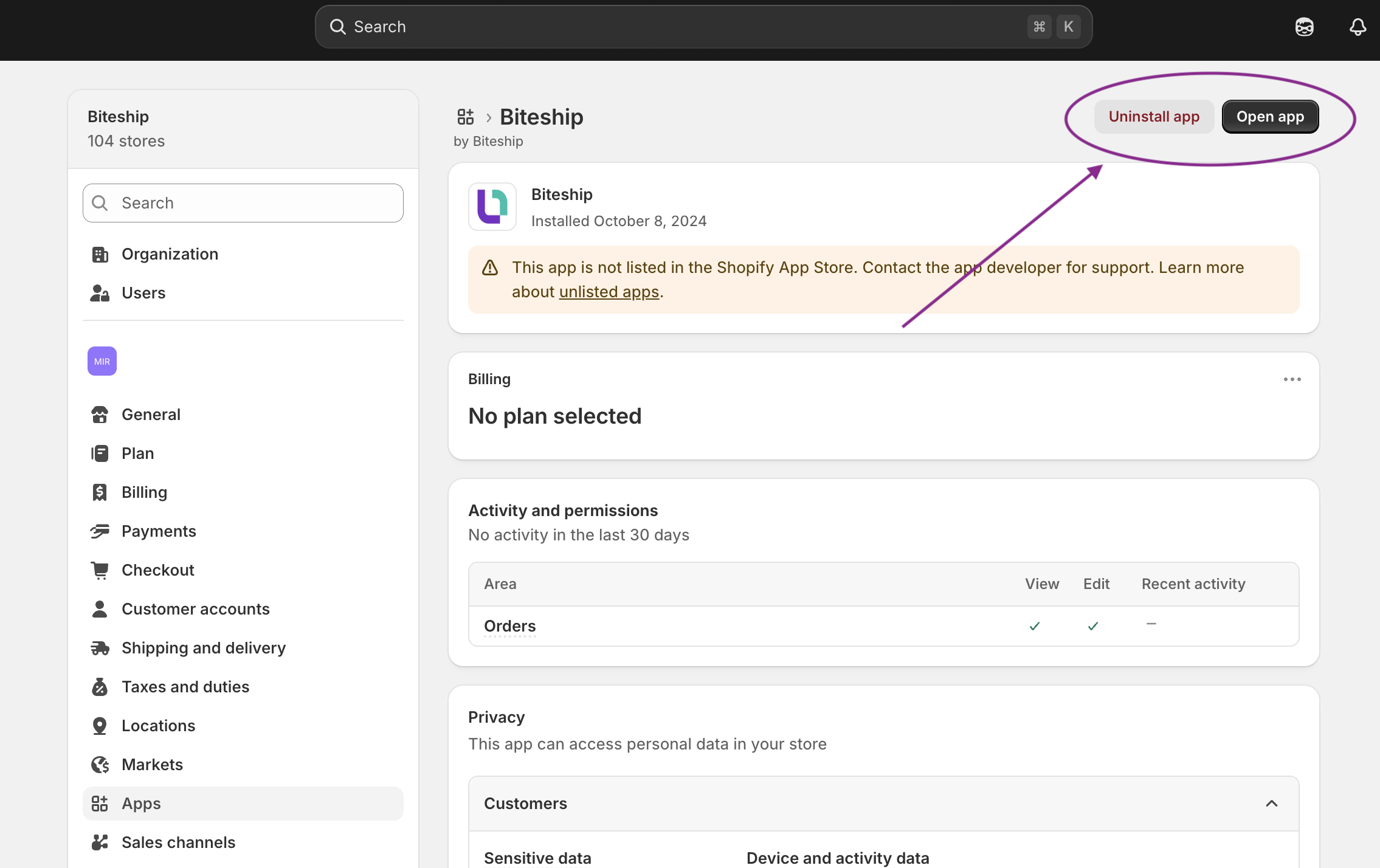Click the magnifier icon in settings search
Screen dimensions: 1380x868
[x=100, y=203]
